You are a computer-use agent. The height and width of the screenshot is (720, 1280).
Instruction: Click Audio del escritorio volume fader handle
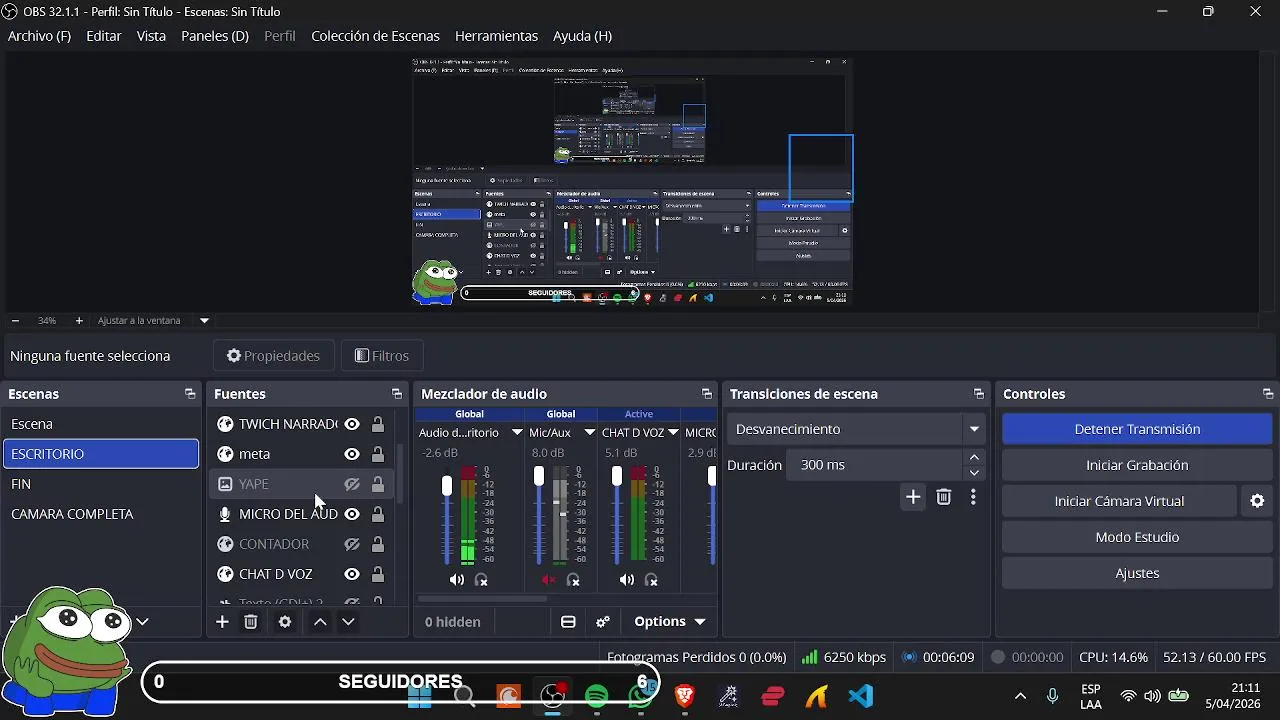[x=447, y=486]
